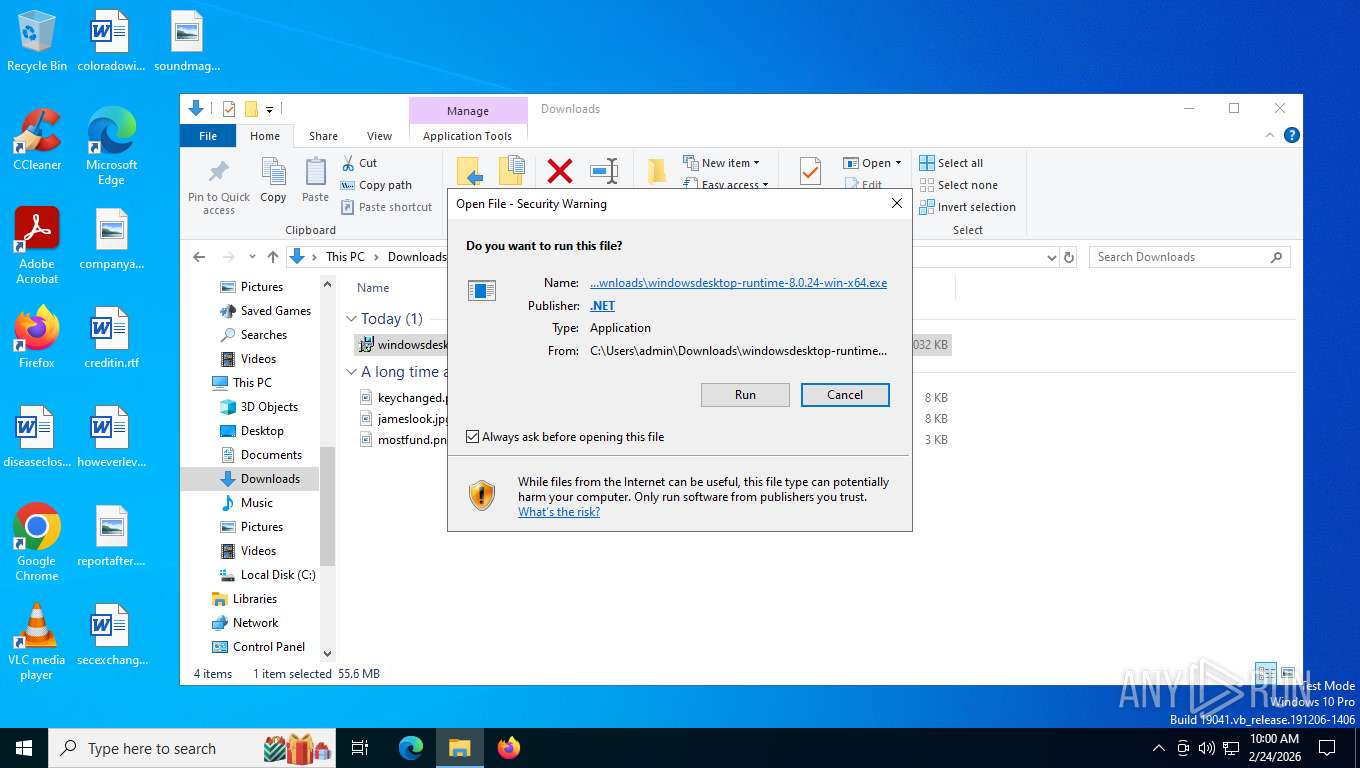Open the CCleaner desktop shortcut
This screenshot has width=1360, height=768.
click(x=37, y=140)
